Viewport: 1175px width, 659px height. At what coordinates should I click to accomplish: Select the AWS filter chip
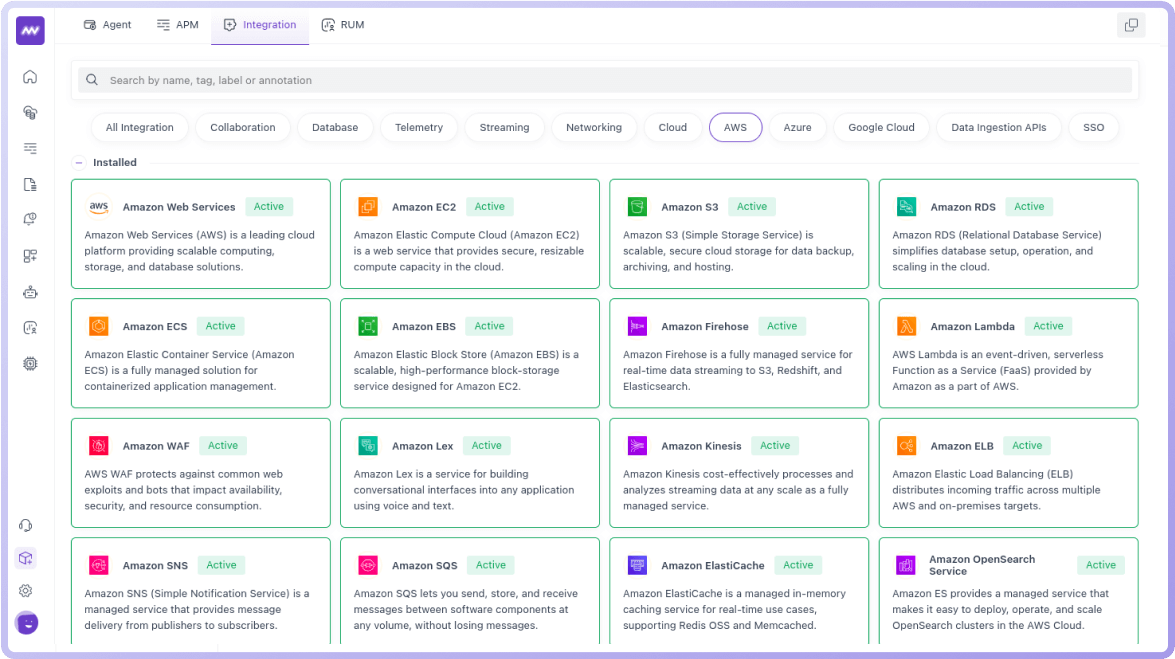tap(735, 127)
